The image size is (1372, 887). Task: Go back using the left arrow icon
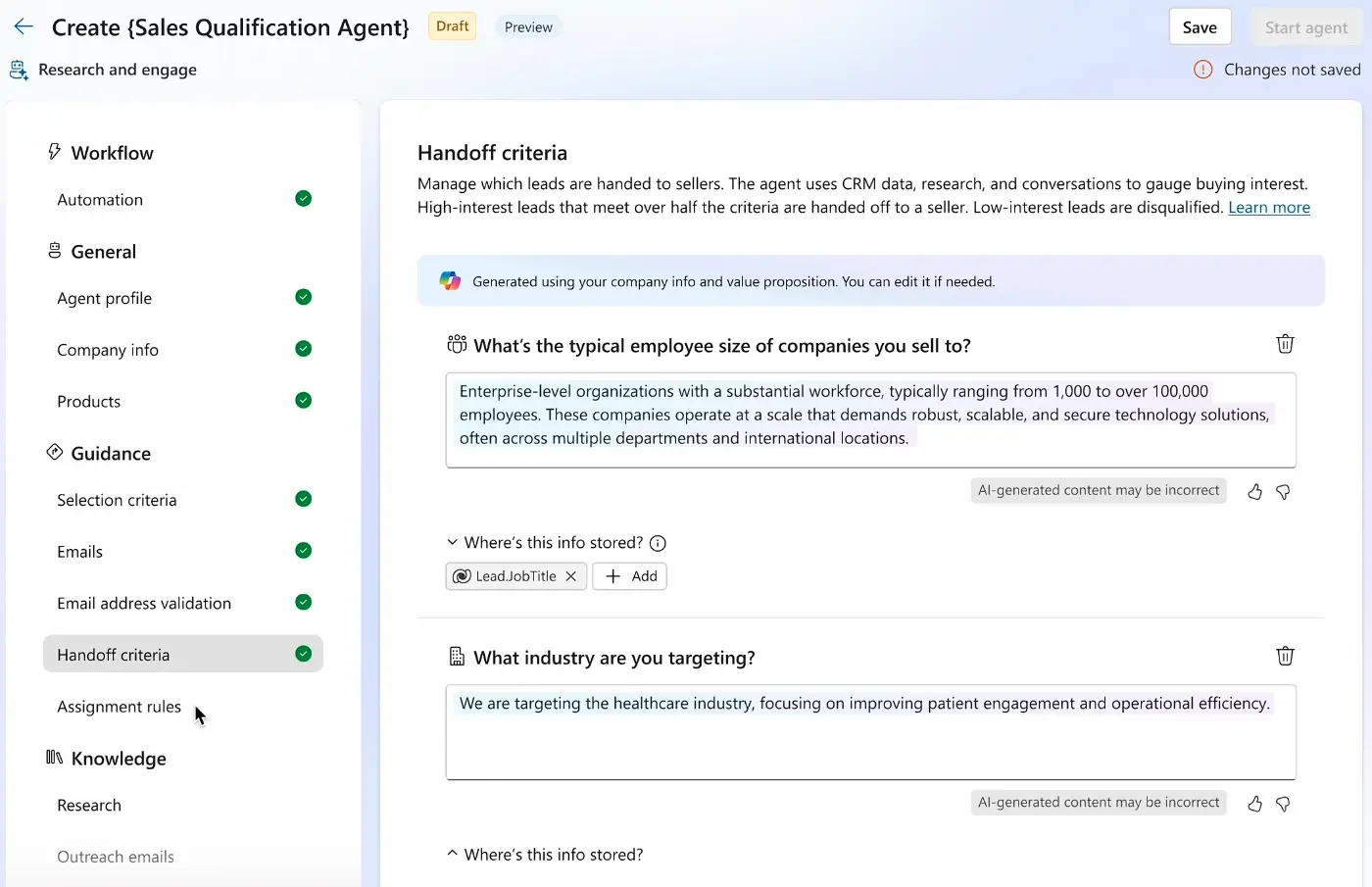(x=24, y=27)
